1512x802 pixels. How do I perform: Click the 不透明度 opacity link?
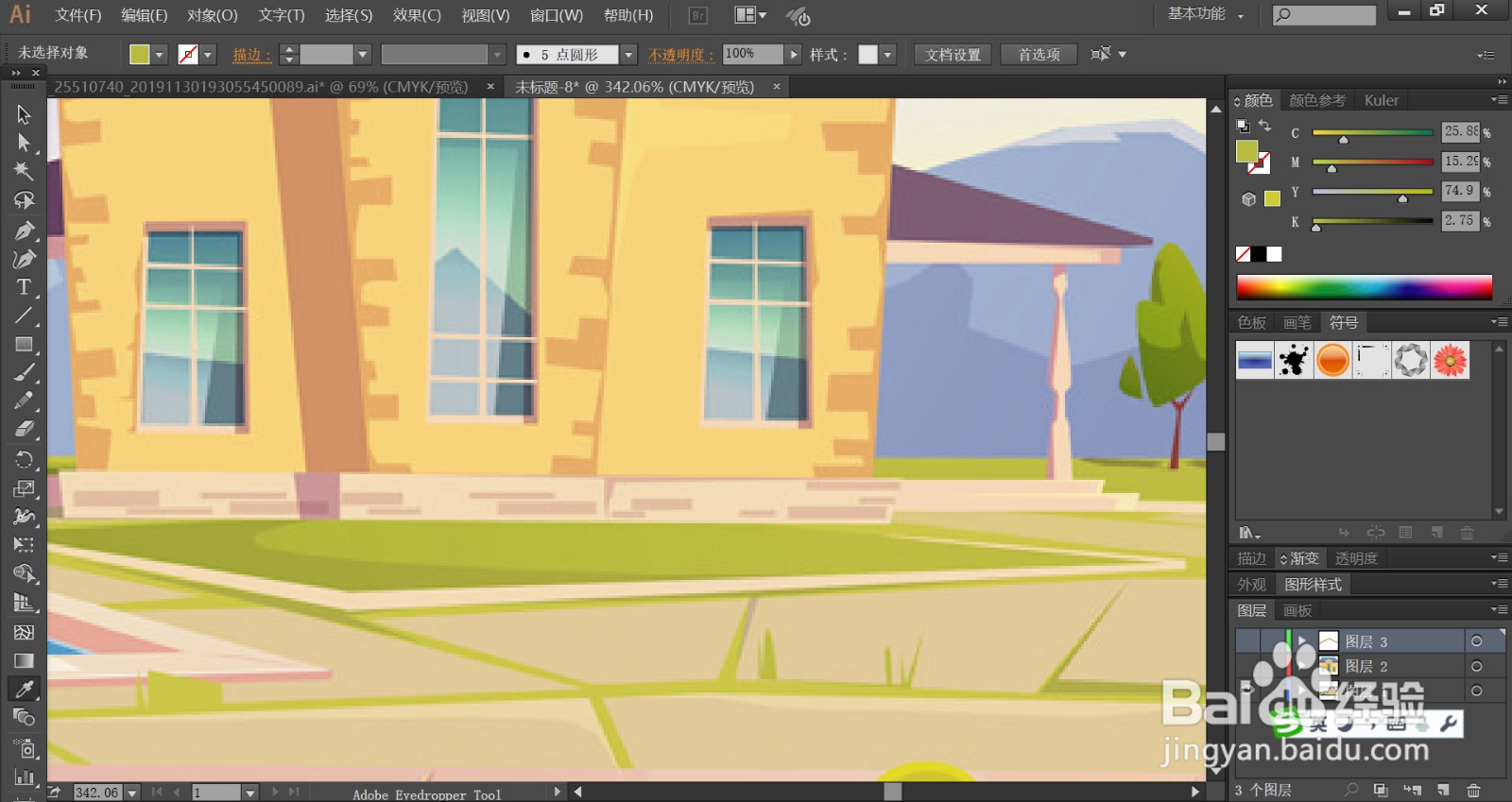click(680, 55)
